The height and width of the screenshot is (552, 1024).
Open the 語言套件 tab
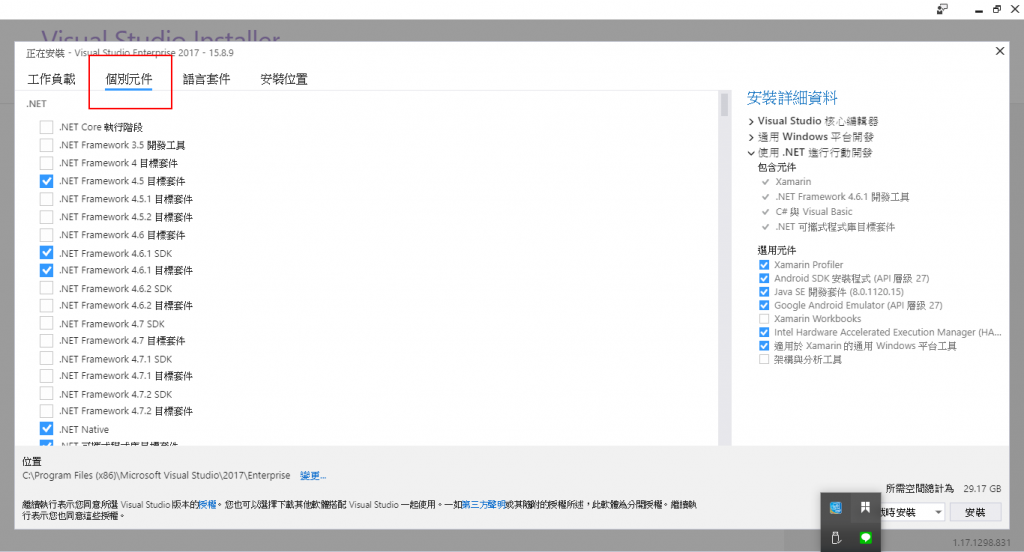206,79
